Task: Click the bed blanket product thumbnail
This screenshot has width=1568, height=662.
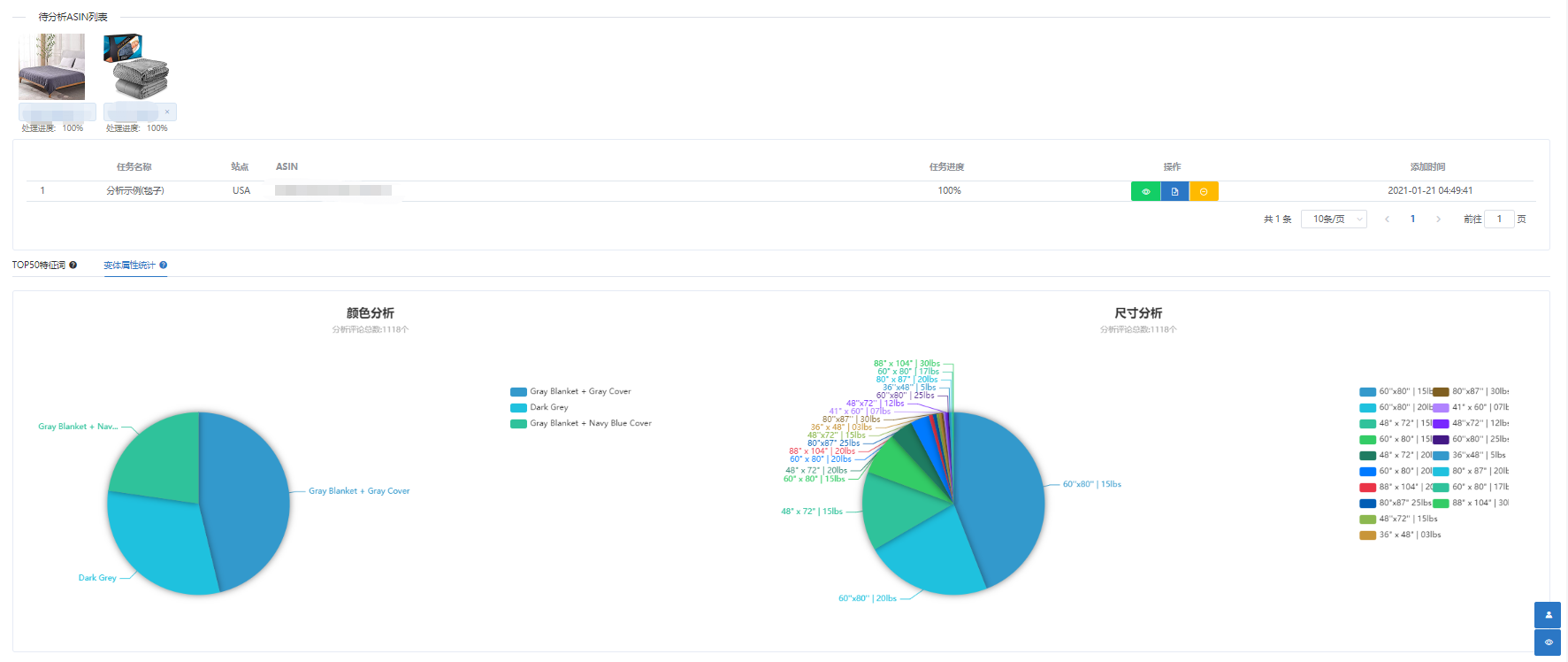Action: (x=52, y=67)
